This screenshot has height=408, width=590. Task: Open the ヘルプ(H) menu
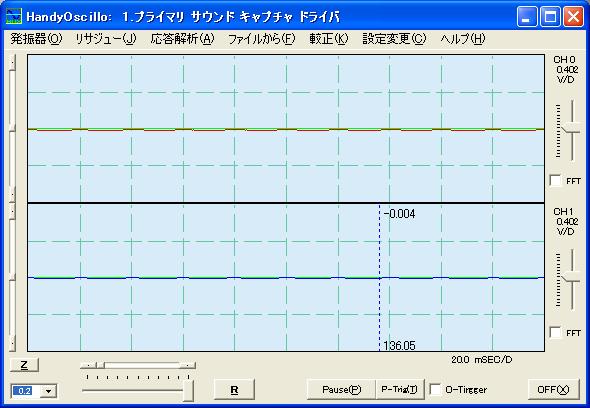(462, 39)
